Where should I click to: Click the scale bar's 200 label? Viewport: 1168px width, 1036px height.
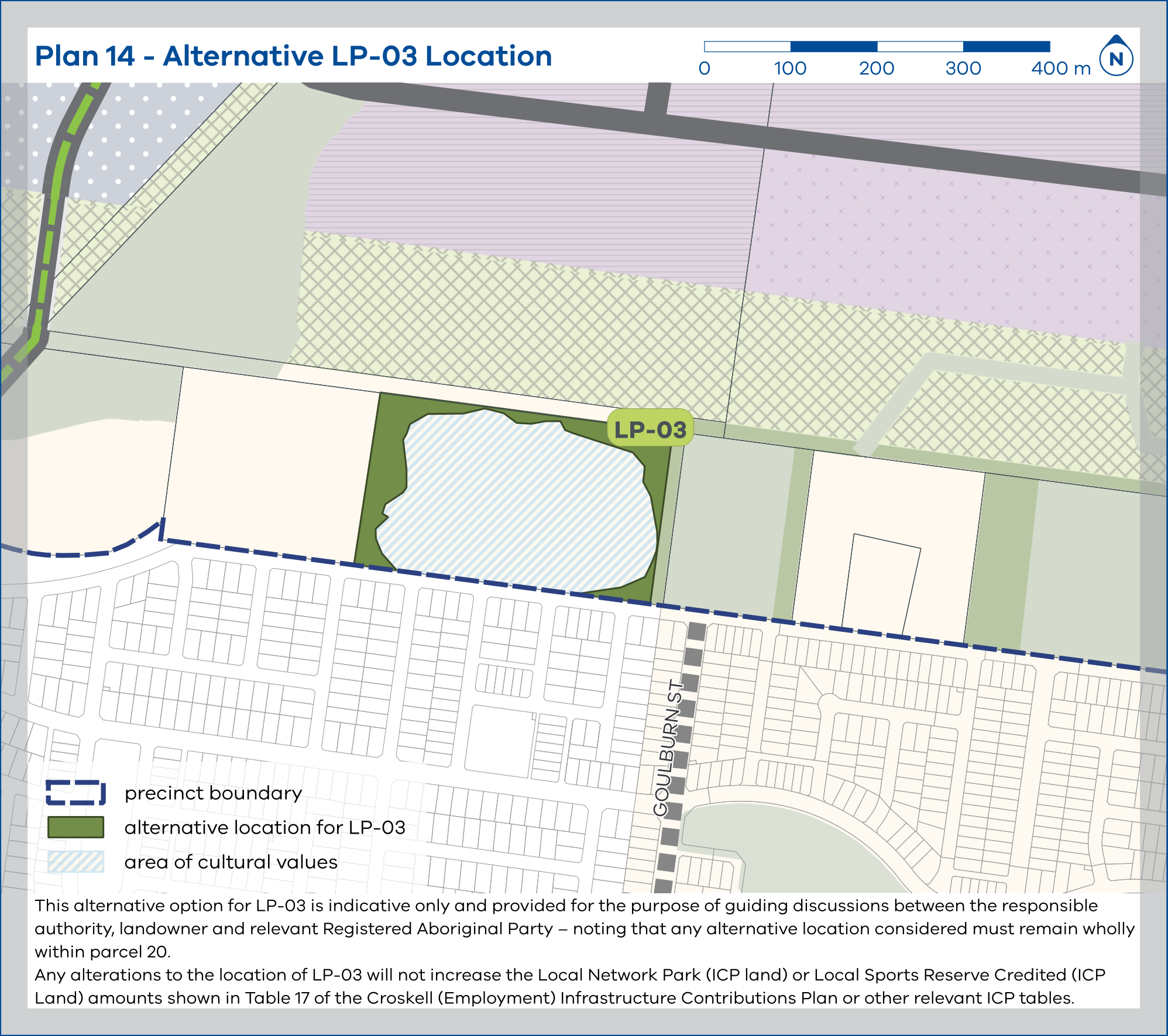[x=876, y=68]
